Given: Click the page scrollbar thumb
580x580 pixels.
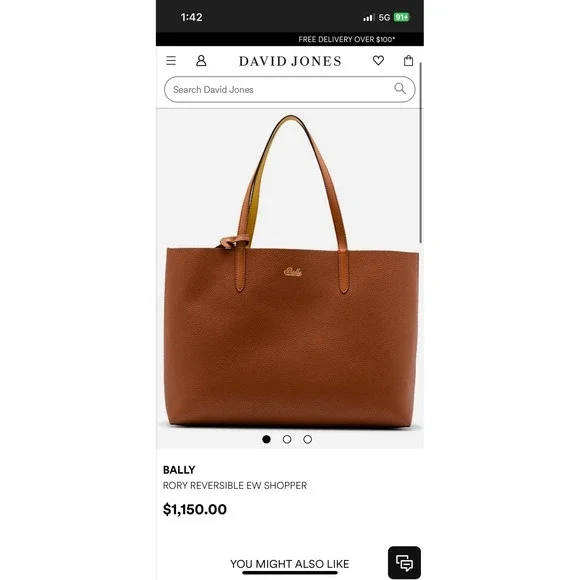Looking at the screenshot, I should [x=421, y=153].
